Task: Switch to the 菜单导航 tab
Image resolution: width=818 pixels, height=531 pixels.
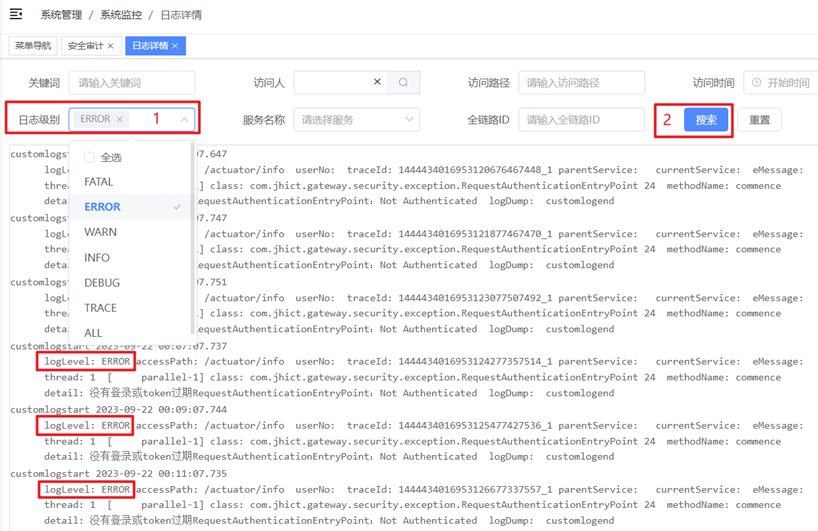Action: pyautogui.click(x=33, y=46)
